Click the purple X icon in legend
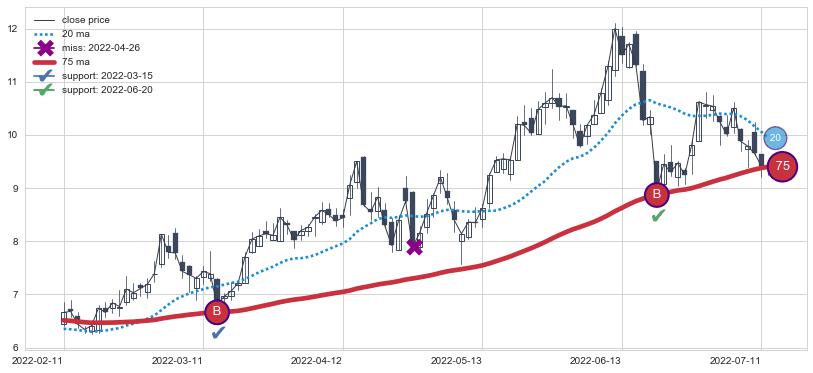The image size is (813, 373). [x=45, y=48]
